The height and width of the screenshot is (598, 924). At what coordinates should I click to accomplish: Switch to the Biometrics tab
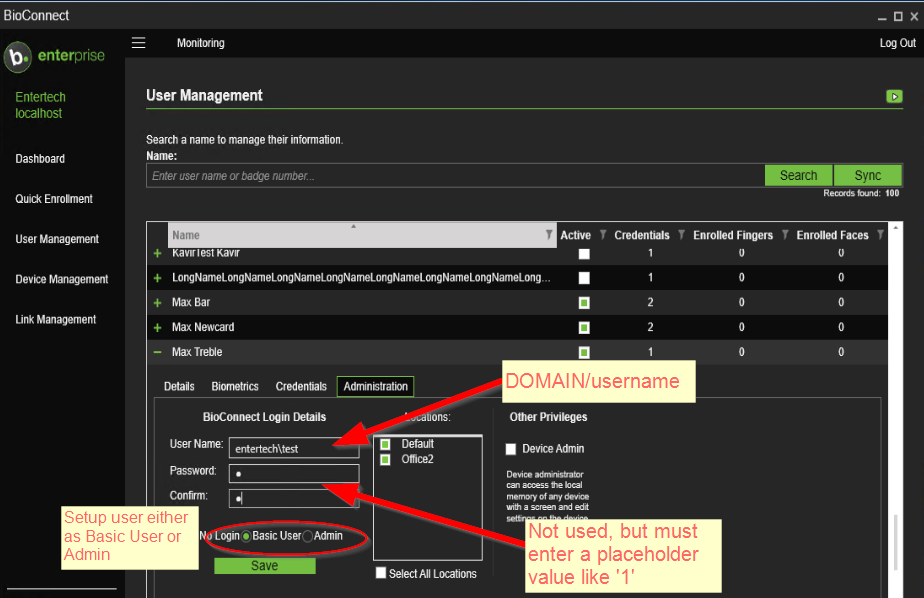[236, 386]
